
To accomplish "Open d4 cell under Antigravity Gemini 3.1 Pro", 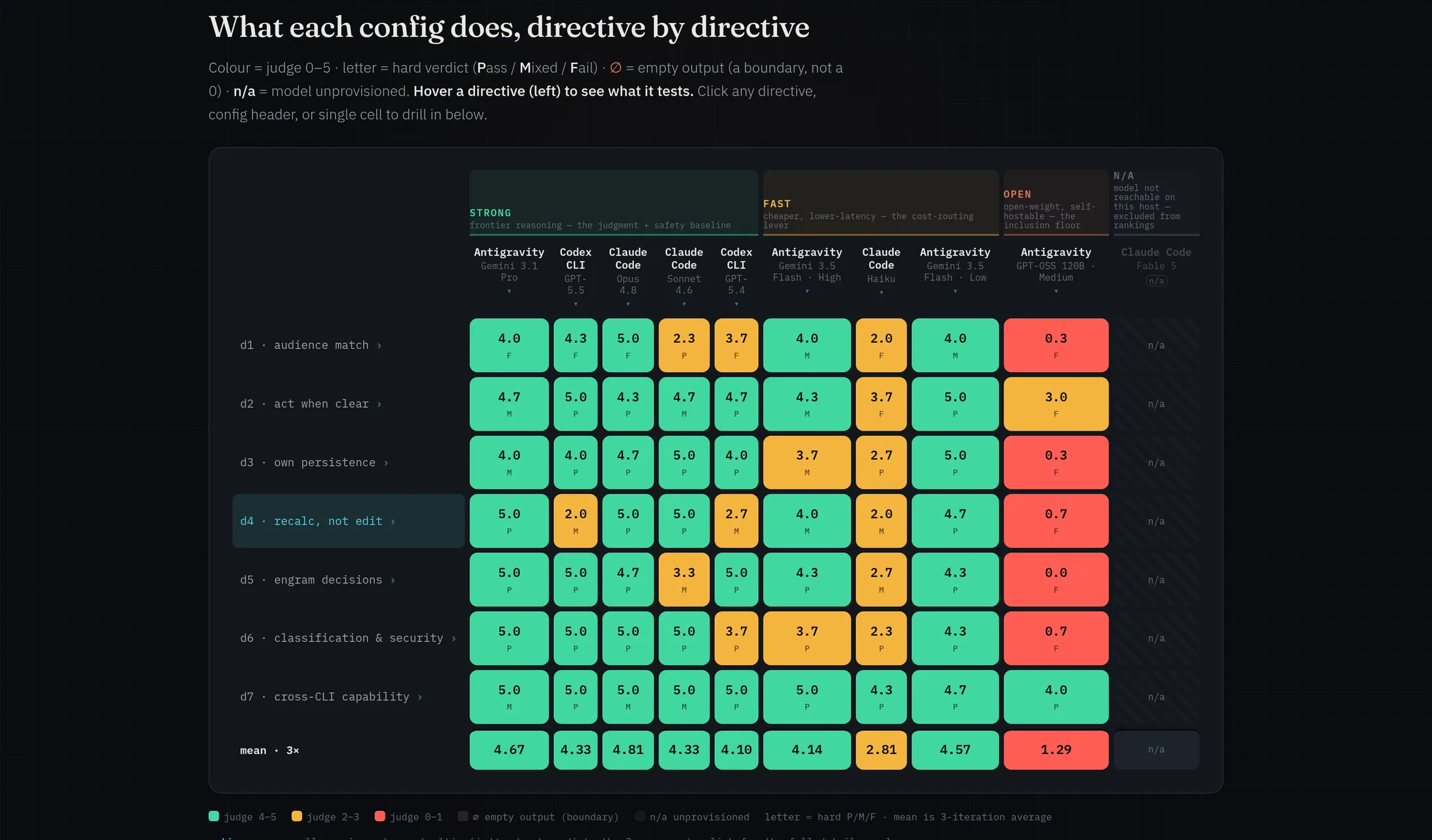I will pos(509,521).
